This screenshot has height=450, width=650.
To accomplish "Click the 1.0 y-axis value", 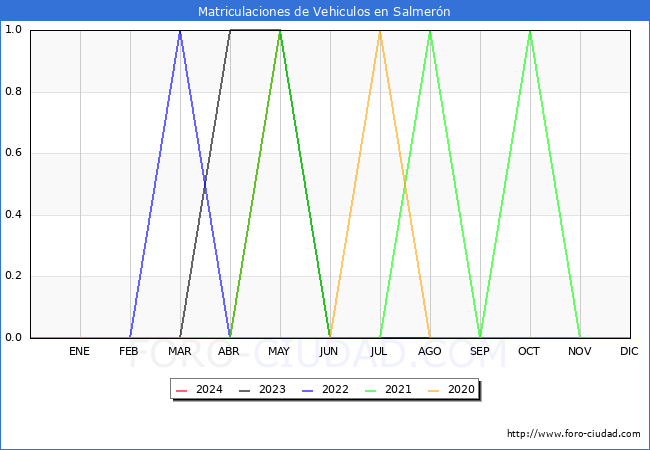I will coord(13,30).
